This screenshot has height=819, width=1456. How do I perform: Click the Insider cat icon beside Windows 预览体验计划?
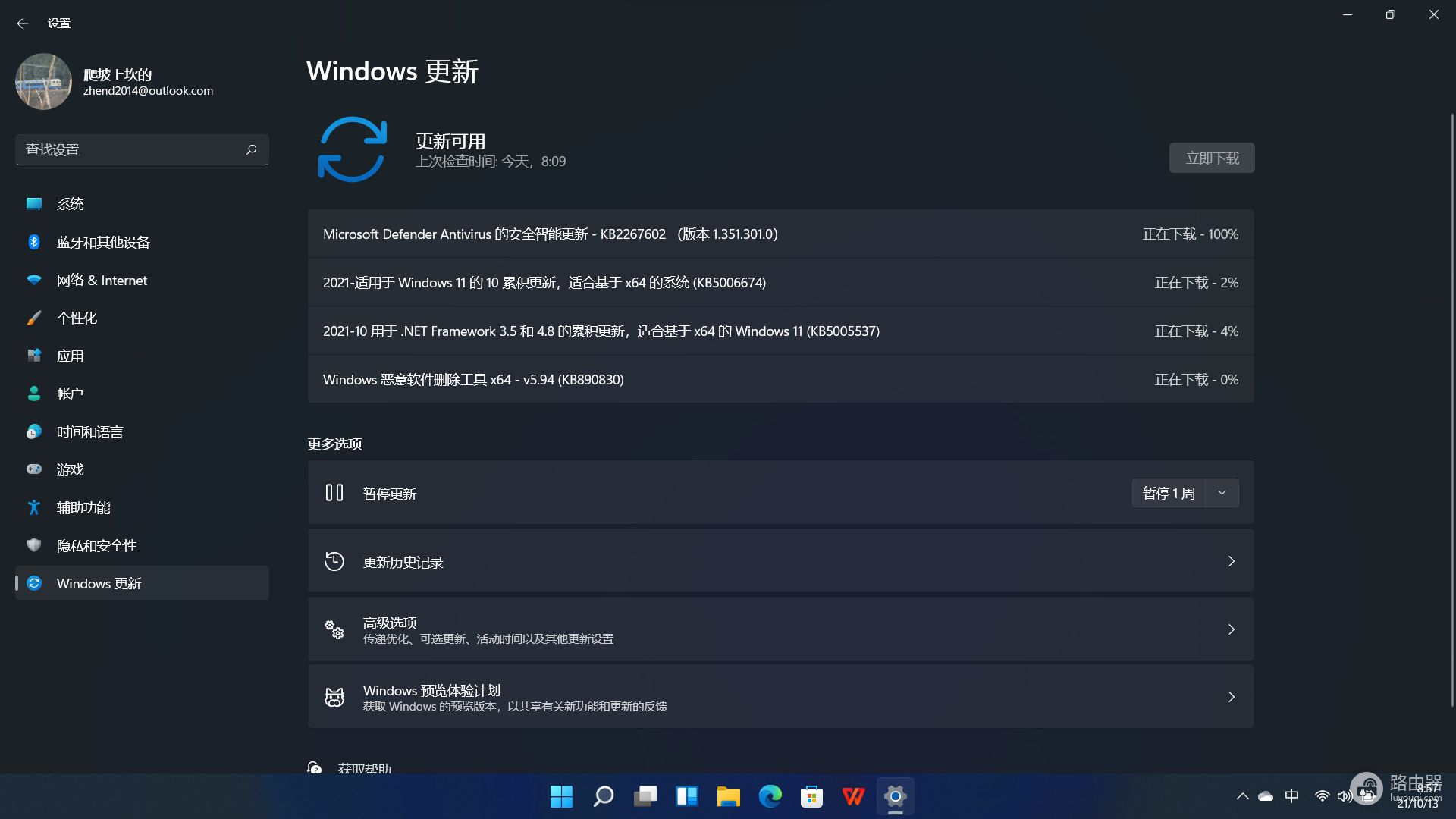[334, 697]
